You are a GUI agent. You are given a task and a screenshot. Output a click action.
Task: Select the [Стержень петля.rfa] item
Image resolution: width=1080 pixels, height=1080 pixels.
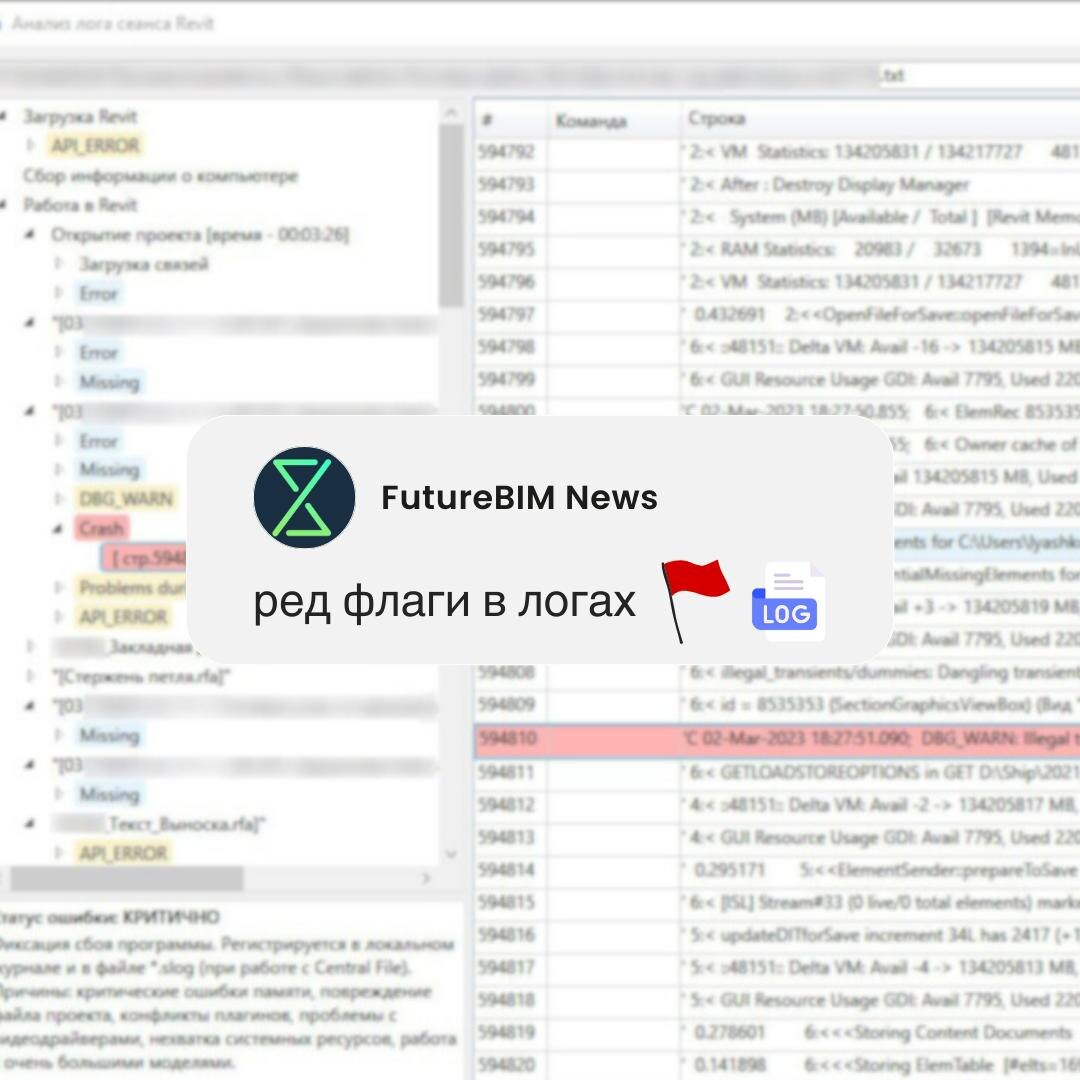(141, 676)
